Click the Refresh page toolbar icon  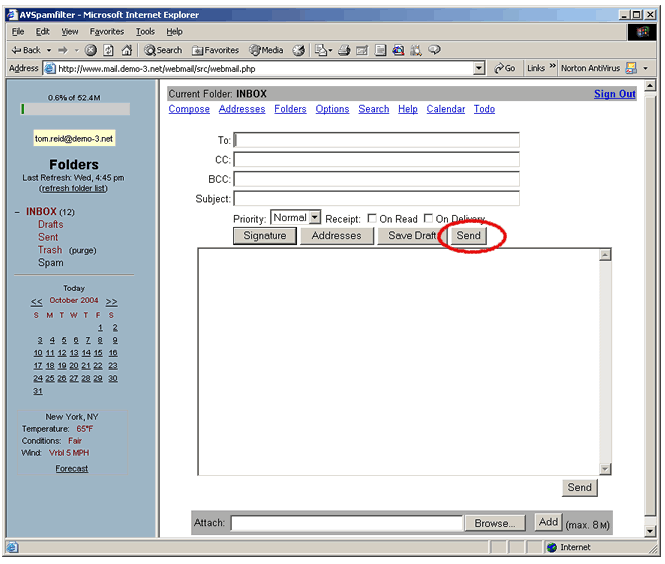tap(108, 50)
